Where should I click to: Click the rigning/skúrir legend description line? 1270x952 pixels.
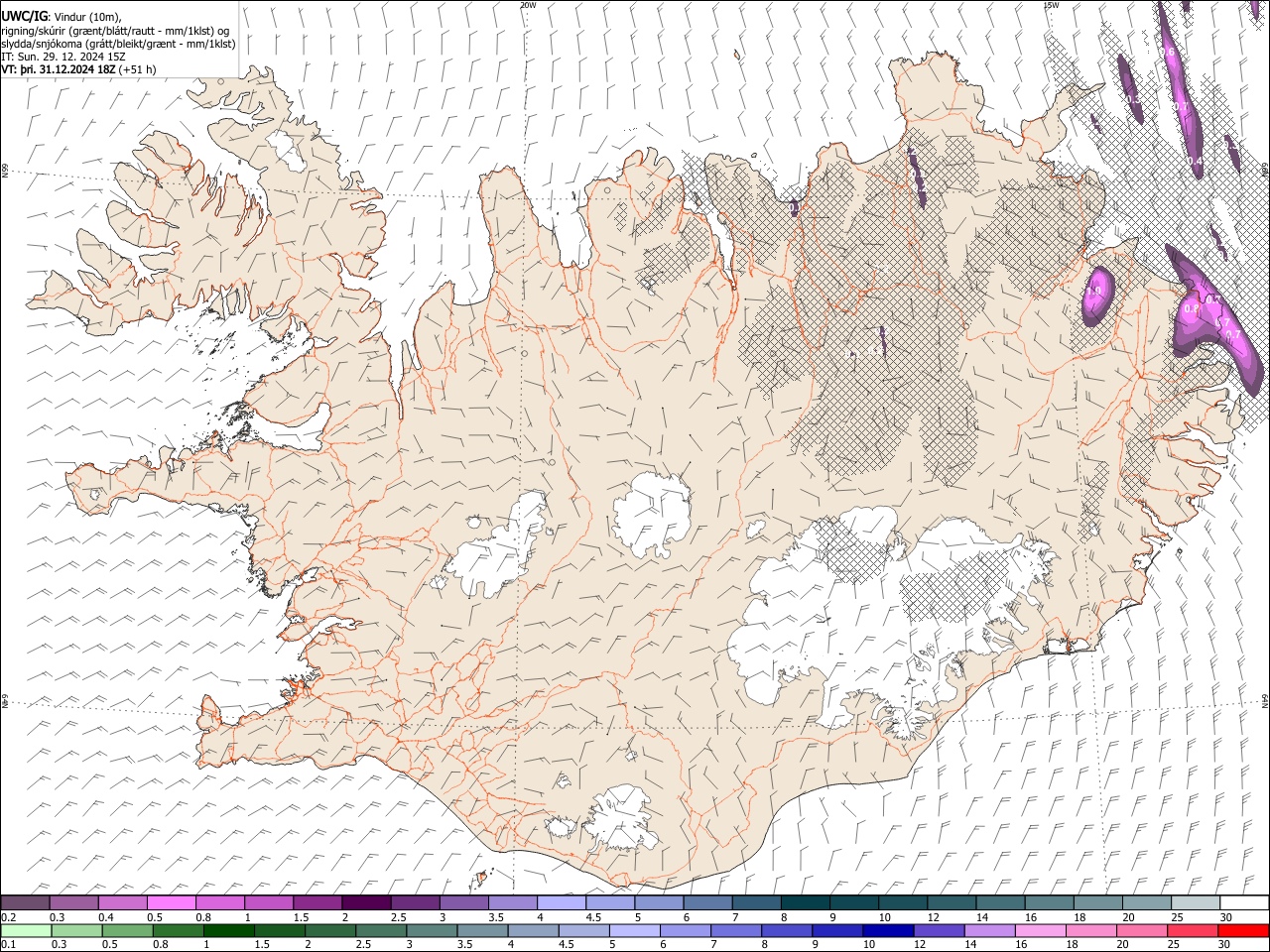[116, 32]
